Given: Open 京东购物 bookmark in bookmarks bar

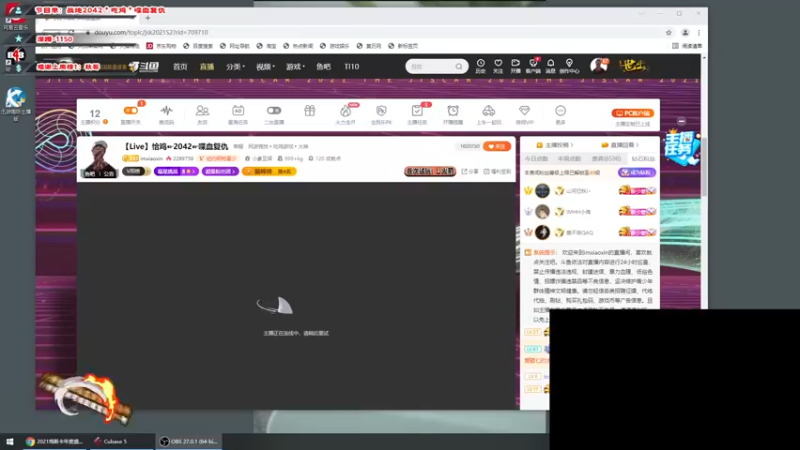Looking at the screenshot, I should pyautogui.click(x=161, y=46).
